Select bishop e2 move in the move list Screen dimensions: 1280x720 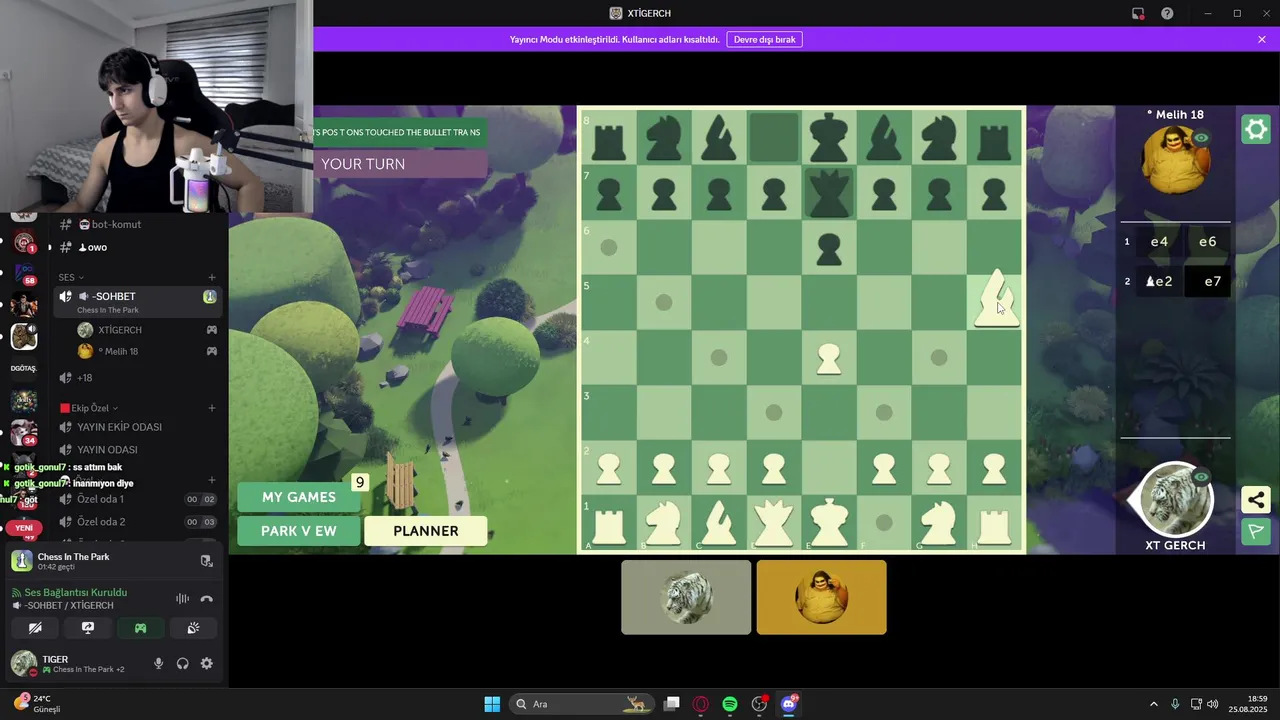(1159, 282)
